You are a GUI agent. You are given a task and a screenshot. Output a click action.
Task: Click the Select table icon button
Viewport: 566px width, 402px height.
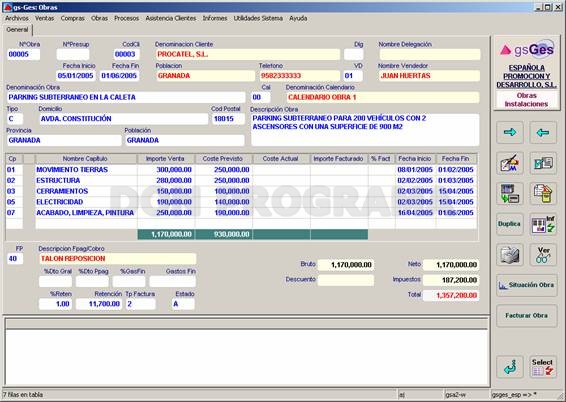tap(543, 367)
